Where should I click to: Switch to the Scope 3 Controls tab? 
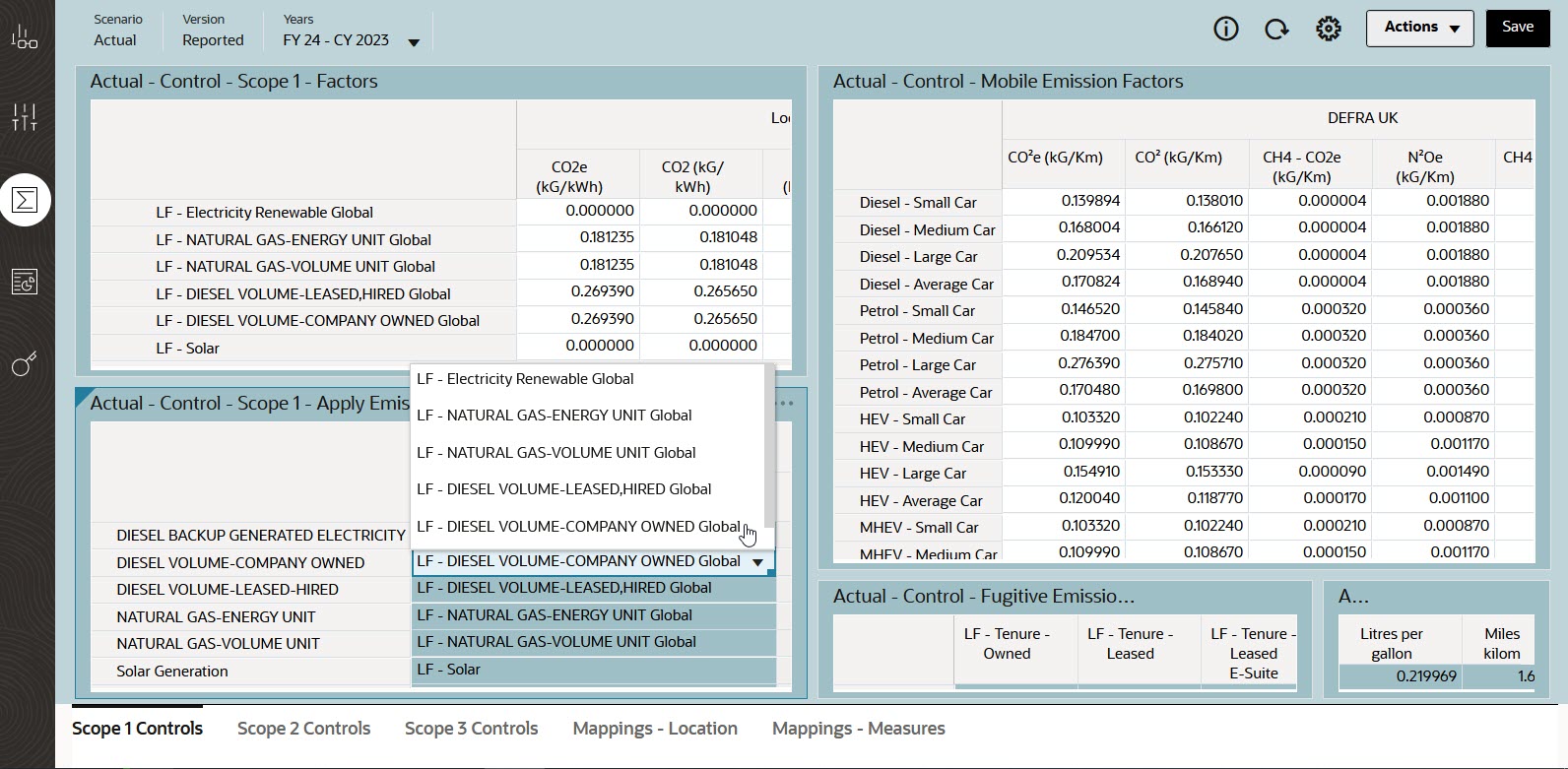tap(471, 729)
